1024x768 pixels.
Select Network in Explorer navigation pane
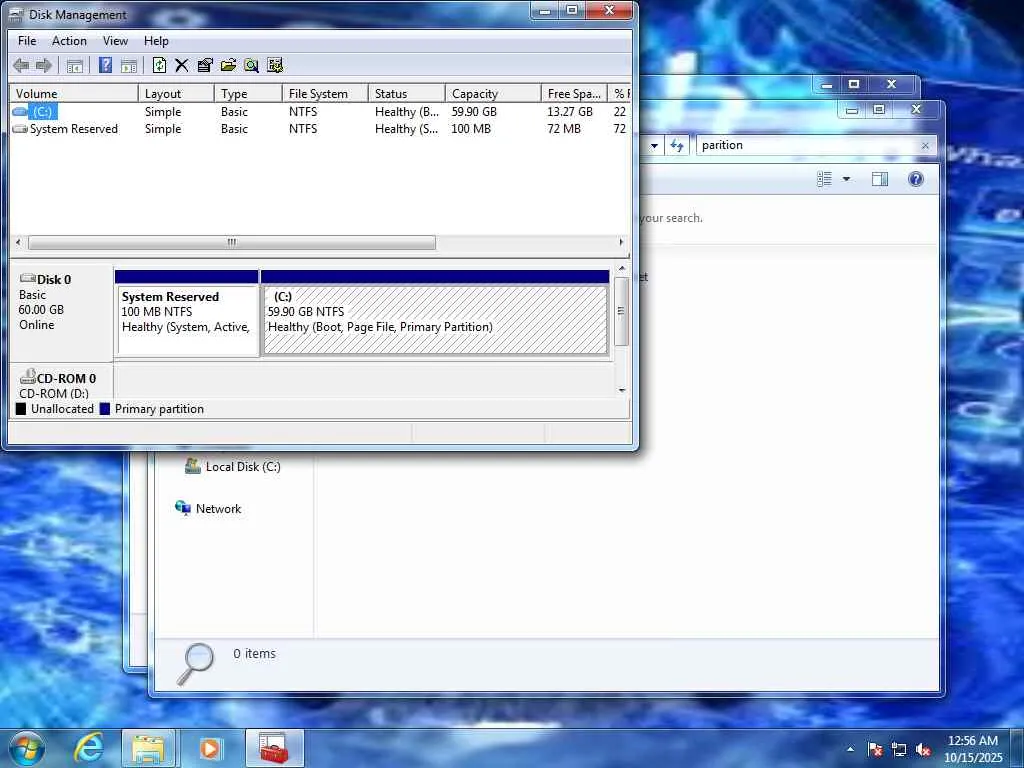tap(208, 508)
